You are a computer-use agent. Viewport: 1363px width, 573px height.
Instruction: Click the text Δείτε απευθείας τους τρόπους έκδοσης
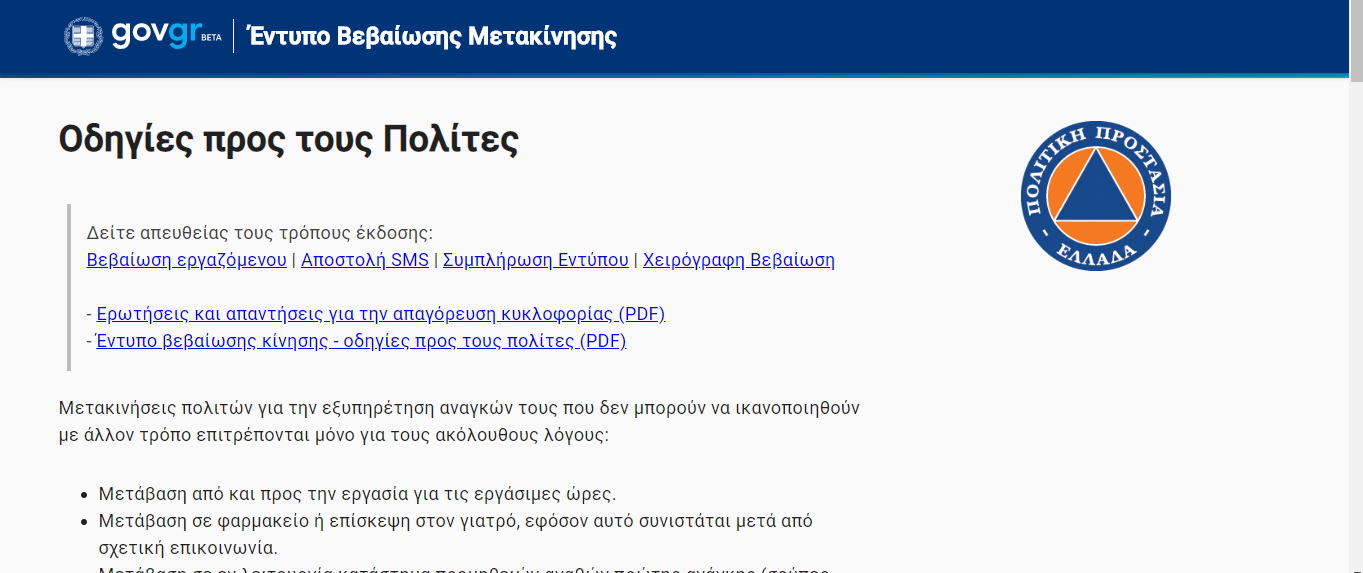pyautogui.click(x=260, y=233)
